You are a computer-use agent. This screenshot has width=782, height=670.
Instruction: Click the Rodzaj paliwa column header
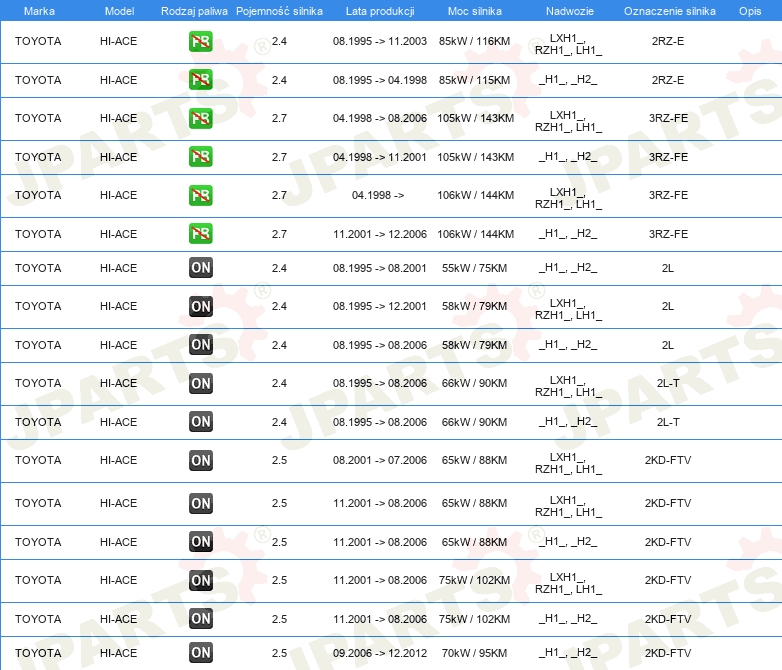click(x=194, y=10)
